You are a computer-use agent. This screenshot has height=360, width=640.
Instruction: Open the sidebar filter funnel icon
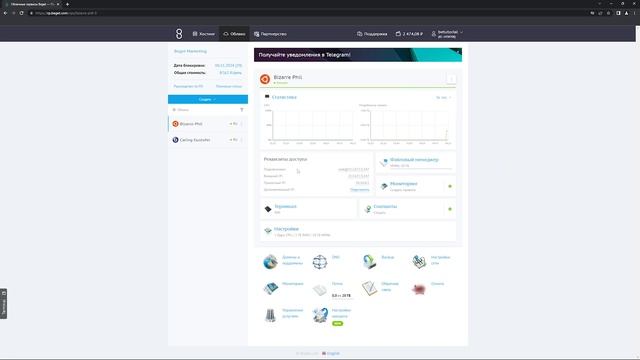click(x=242, y=110)
